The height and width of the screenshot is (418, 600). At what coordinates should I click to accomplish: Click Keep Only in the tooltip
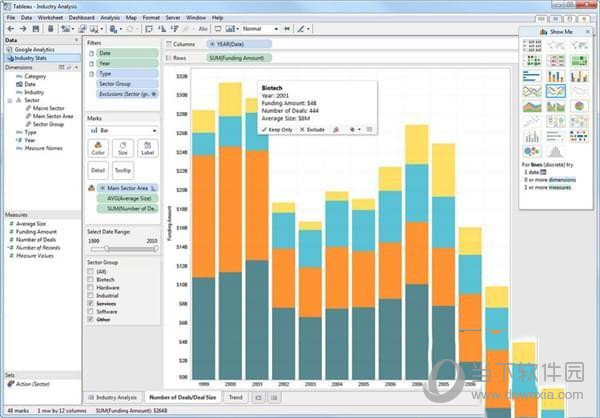click(x=277, y=130)
